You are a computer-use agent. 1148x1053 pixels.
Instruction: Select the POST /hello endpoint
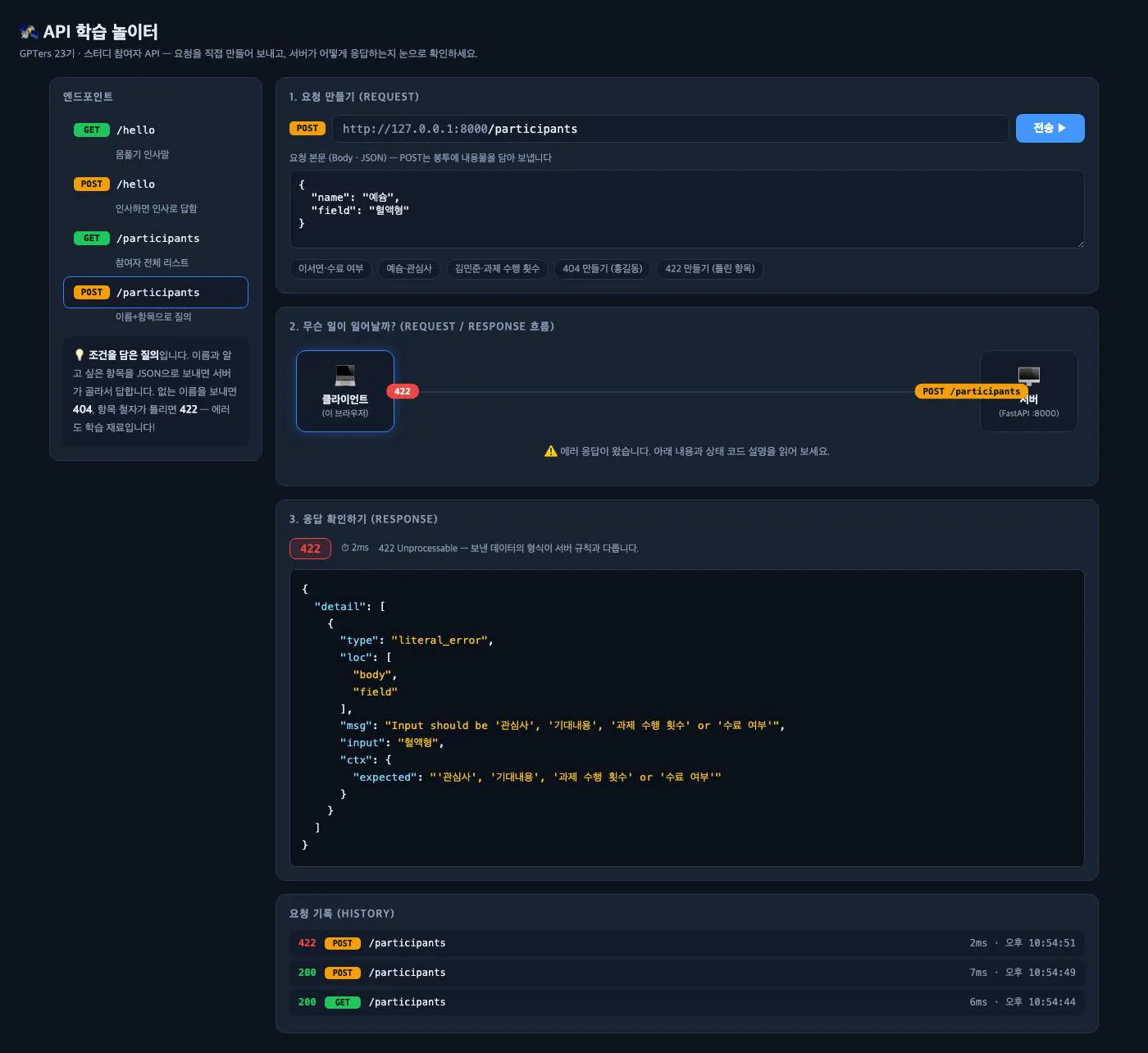pyautogui.click(x=156, y=184)
